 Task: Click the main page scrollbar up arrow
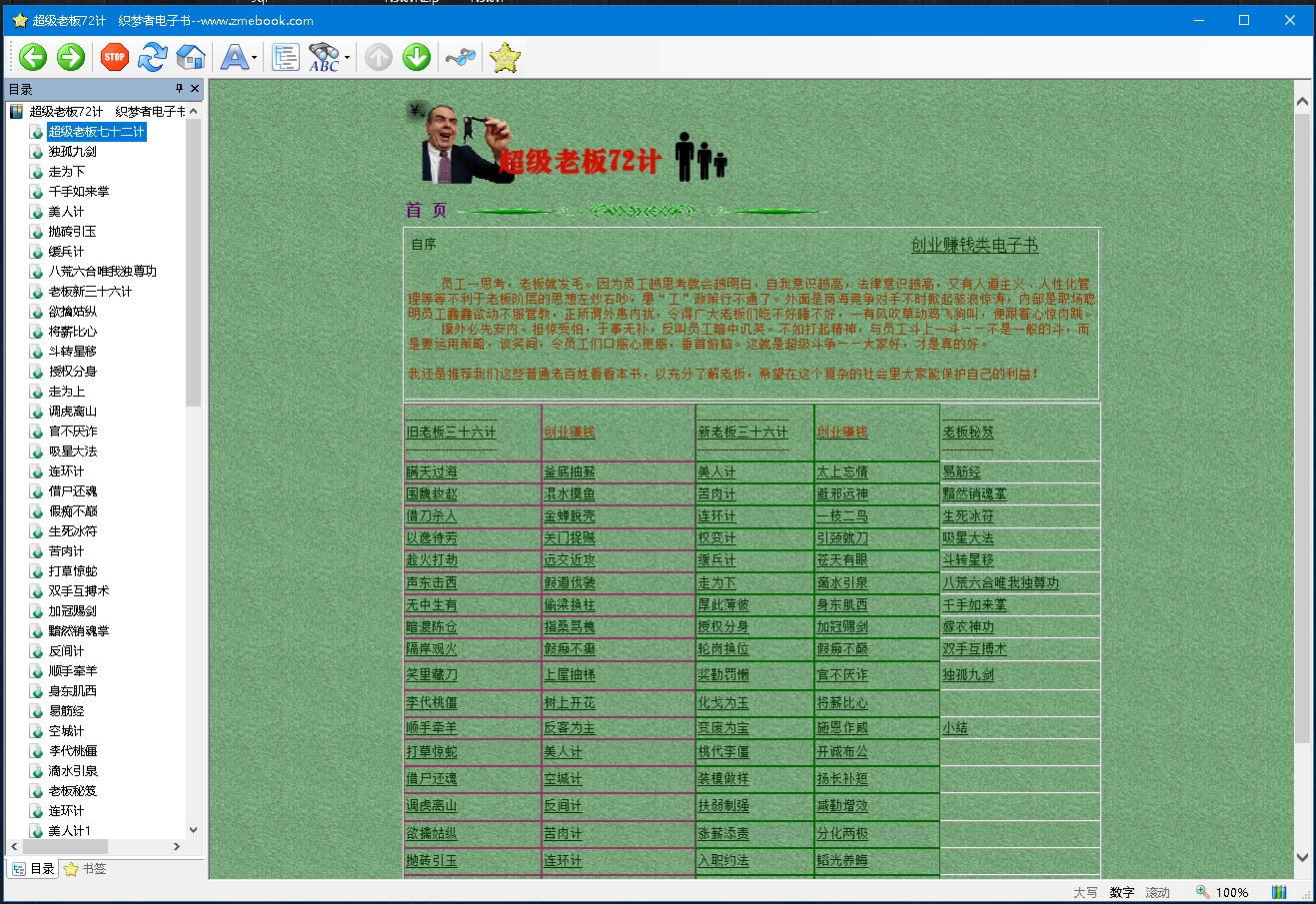pyautogui.click(x=1302, y=102)
